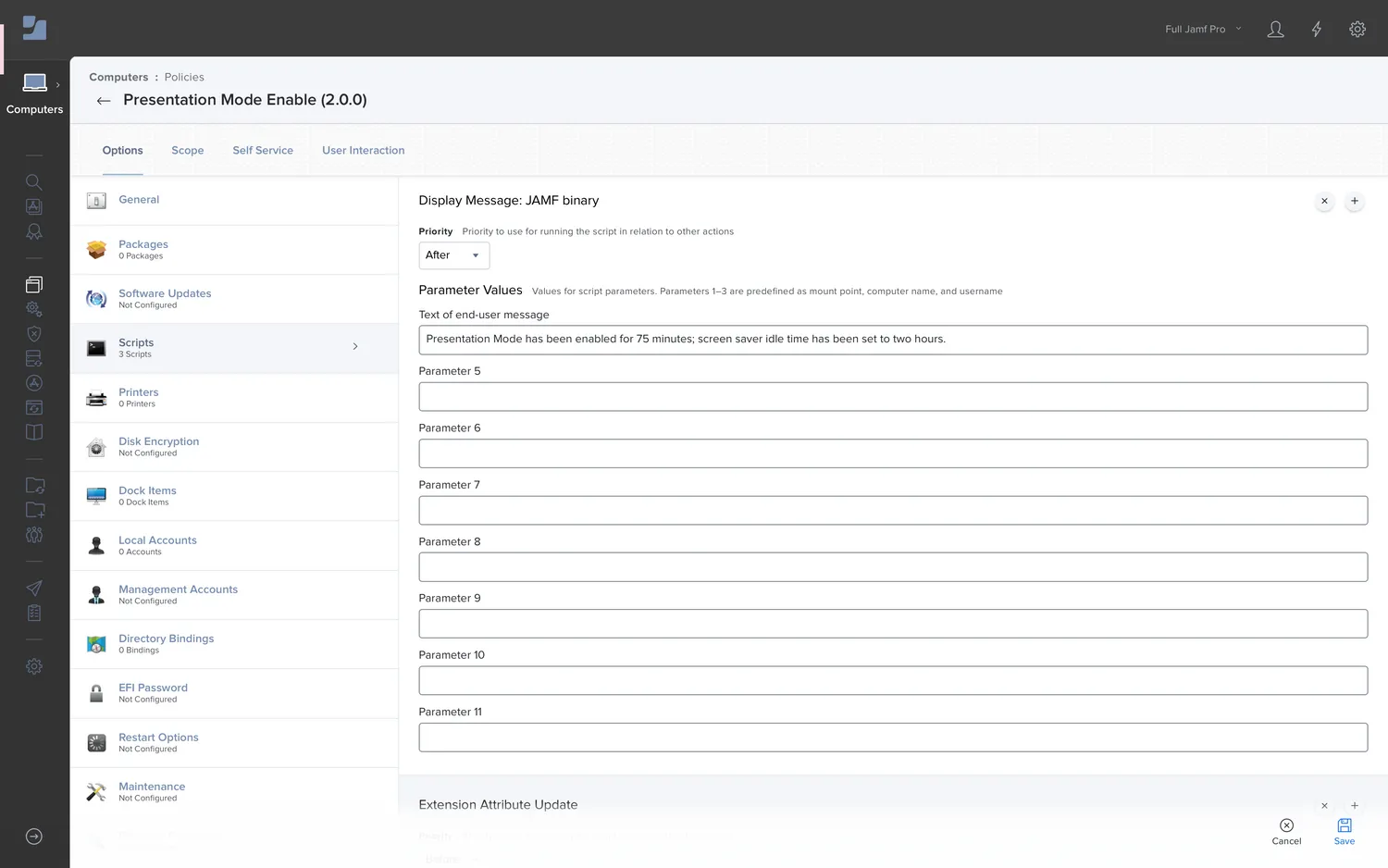Open the Full Jamf Pro dropdown
This screenshot has height=868, width=1388.
pos(1203,30)
